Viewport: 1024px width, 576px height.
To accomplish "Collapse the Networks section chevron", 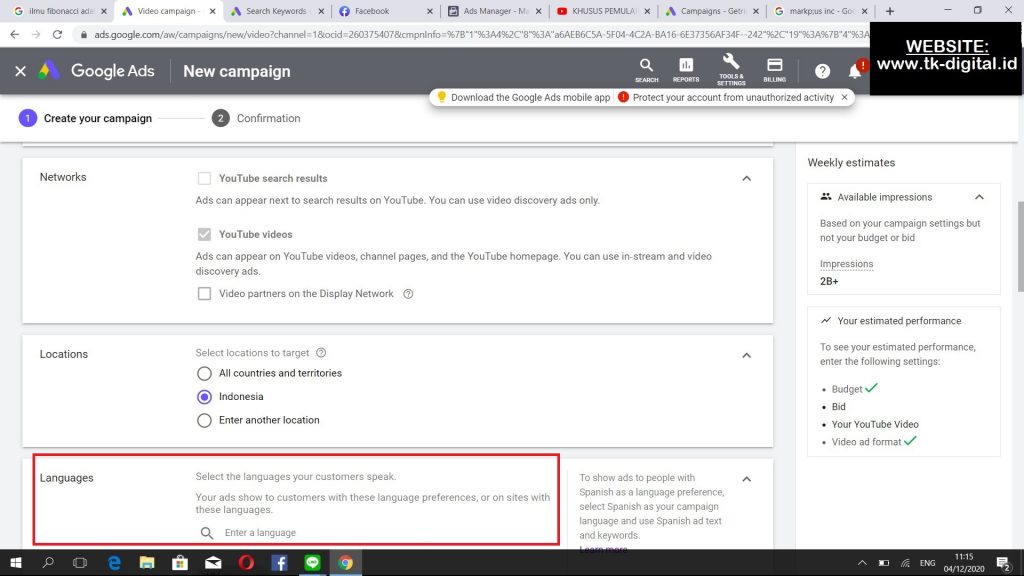I will click(x=746, y=178).
